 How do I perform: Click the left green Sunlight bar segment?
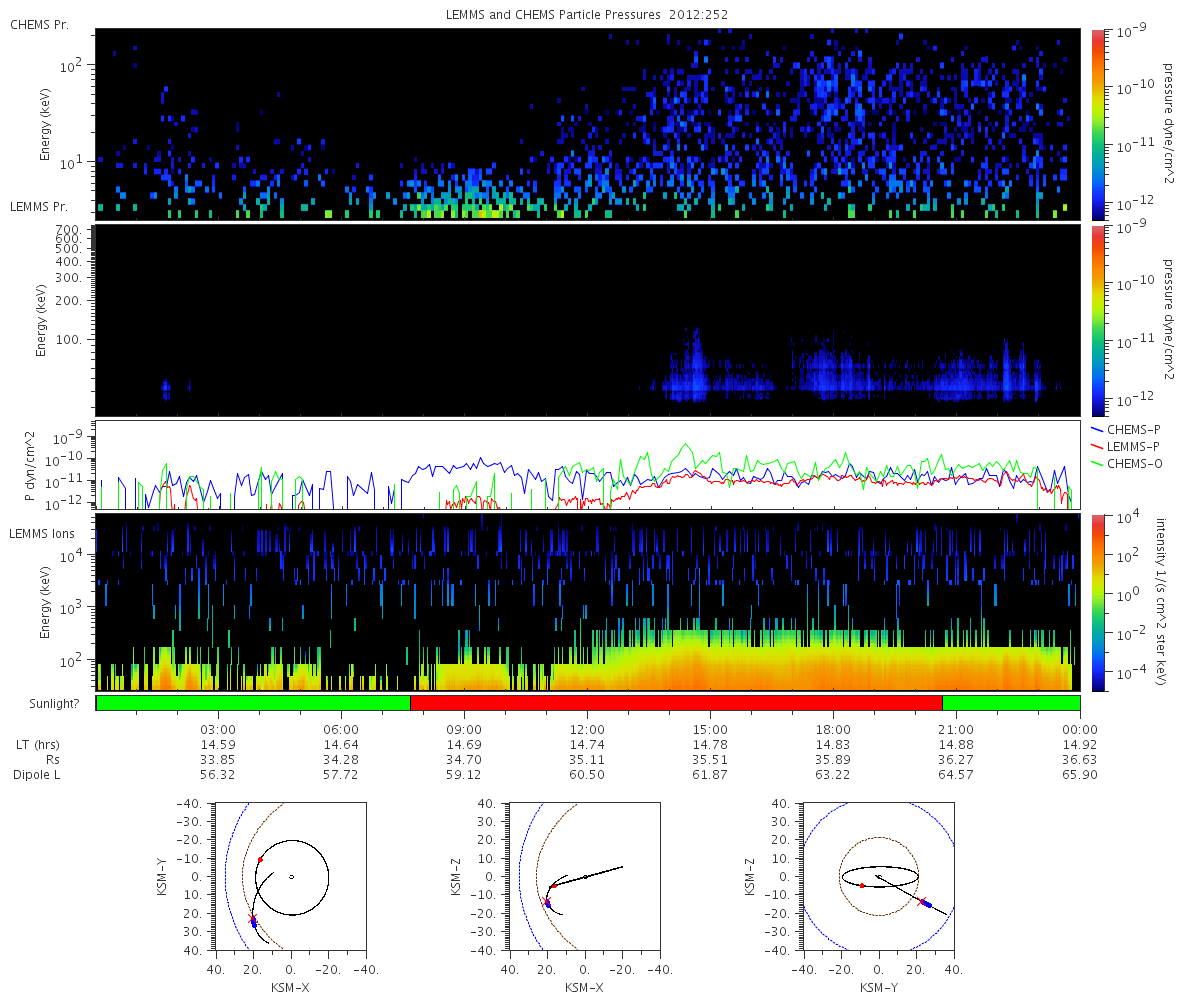[253, 703]
